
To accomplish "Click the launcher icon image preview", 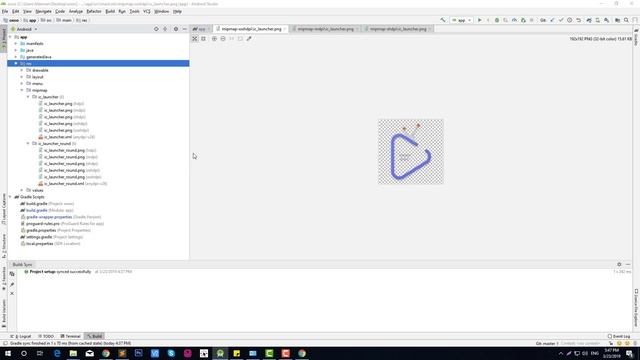I will [411, 152].
